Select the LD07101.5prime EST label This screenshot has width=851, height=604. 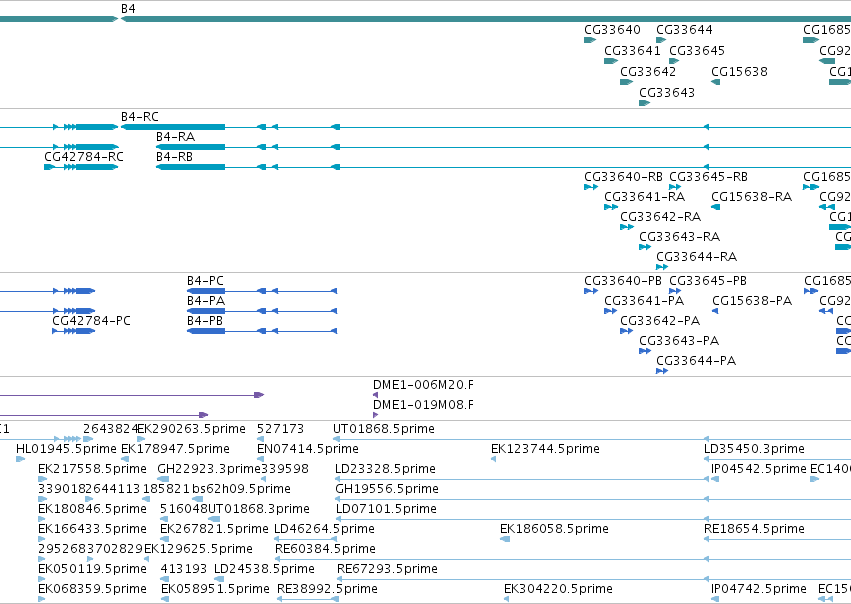[386, 509]
